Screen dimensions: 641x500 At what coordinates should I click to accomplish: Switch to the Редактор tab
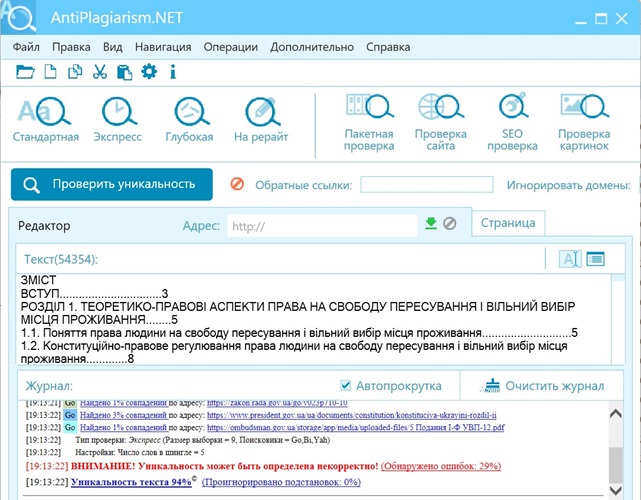pyautogui.click(x=44, y=226)
